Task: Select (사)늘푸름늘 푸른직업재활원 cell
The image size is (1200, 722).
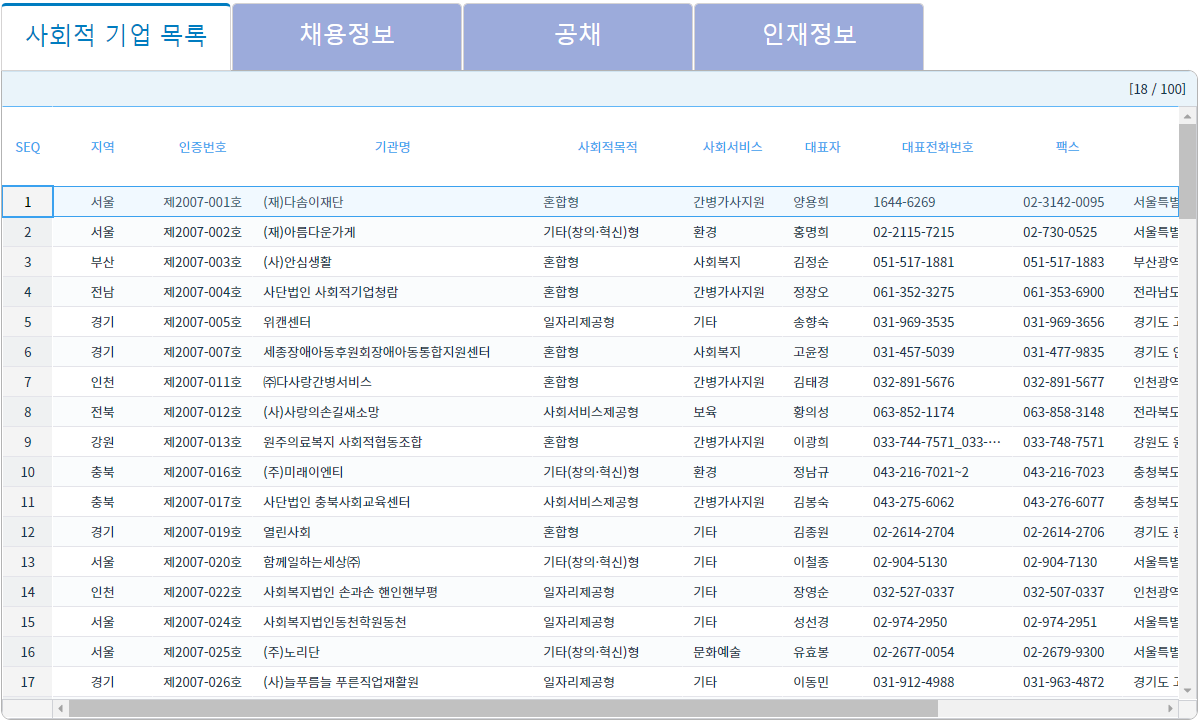Action: [393, 682]
